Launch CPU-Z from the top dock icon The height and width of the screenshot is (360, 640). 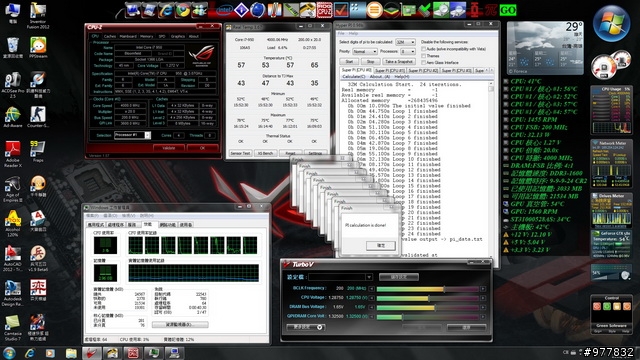[x=324, y=10]
